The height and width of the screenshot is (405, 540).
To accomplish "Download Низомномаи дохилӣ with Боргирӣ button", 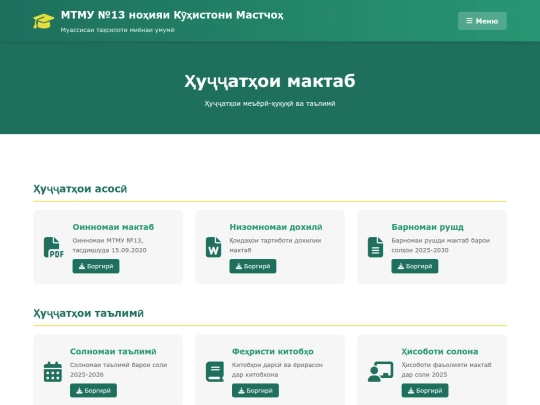I will coord(253,266).
